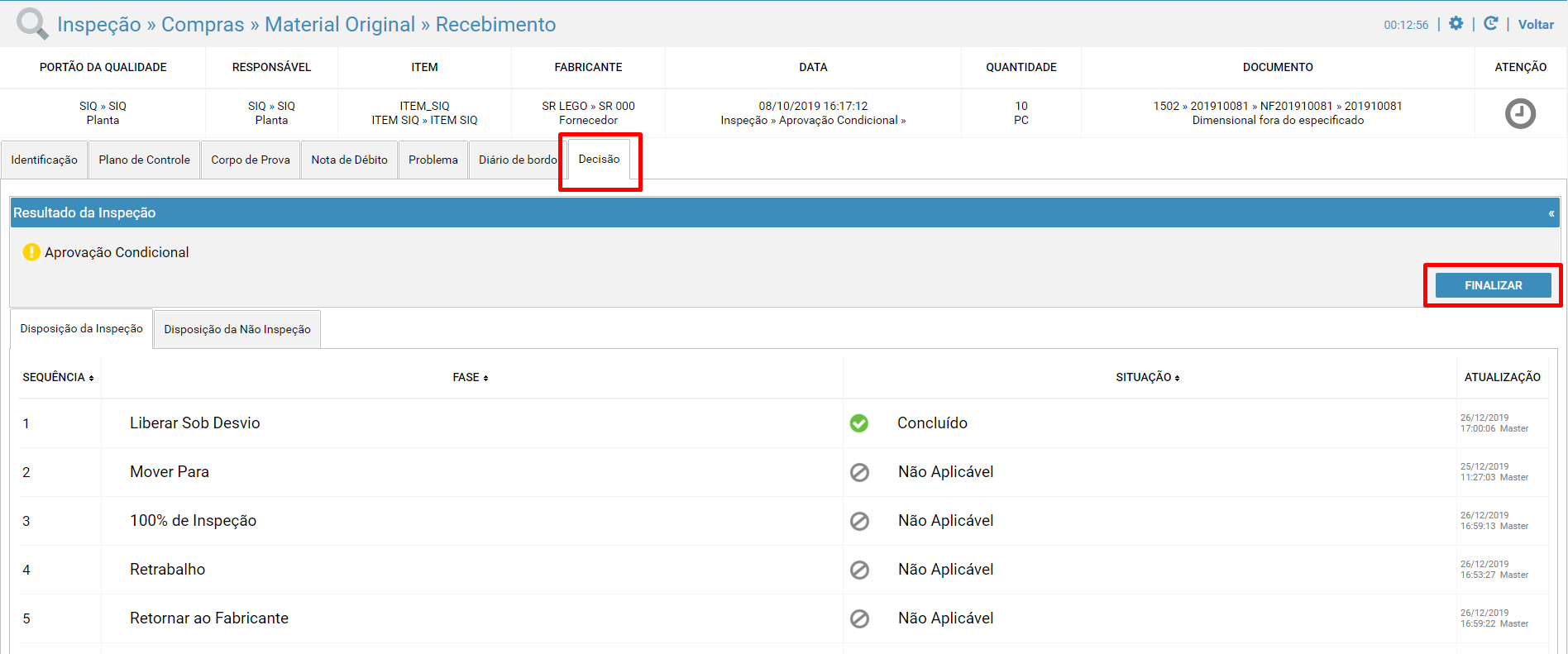Click the yellow warning icon beside Aprovação Condicional
The width and height of the screenshot is (1568, 654).
(x=31, y=252)
